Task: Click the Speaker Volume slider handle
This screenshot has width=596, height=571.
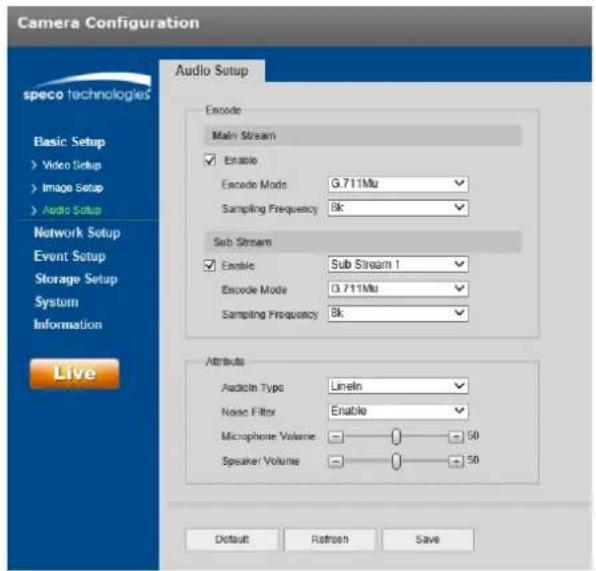Action: (396, 462)
